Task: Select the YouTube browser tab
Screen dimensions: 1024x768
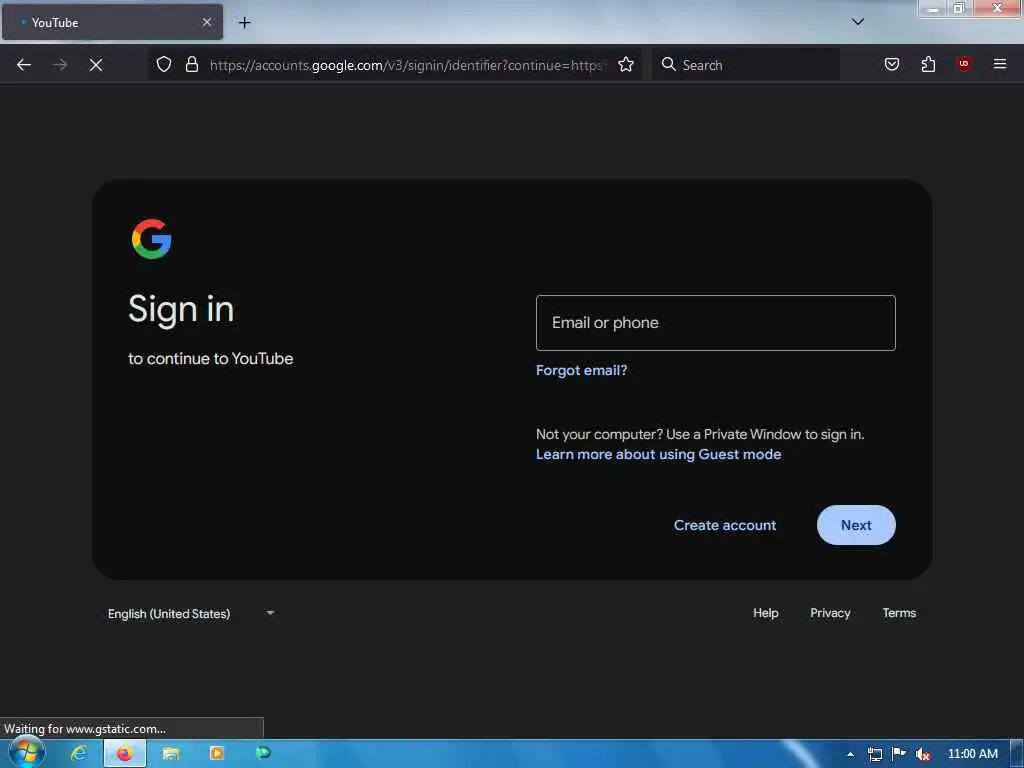Action: (112, 22)
